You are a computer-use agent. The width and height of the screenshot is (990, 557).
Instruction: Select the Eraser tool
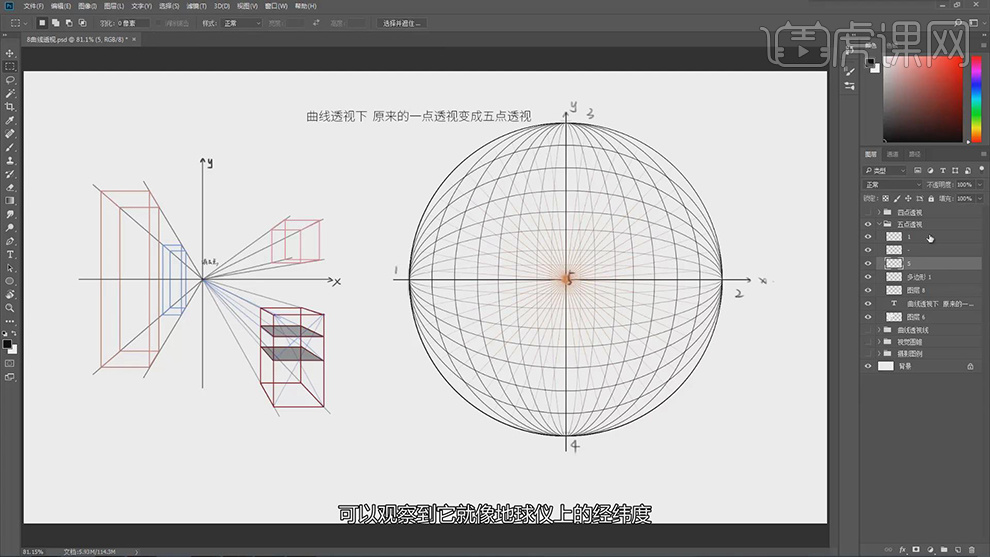pos(9,188)
